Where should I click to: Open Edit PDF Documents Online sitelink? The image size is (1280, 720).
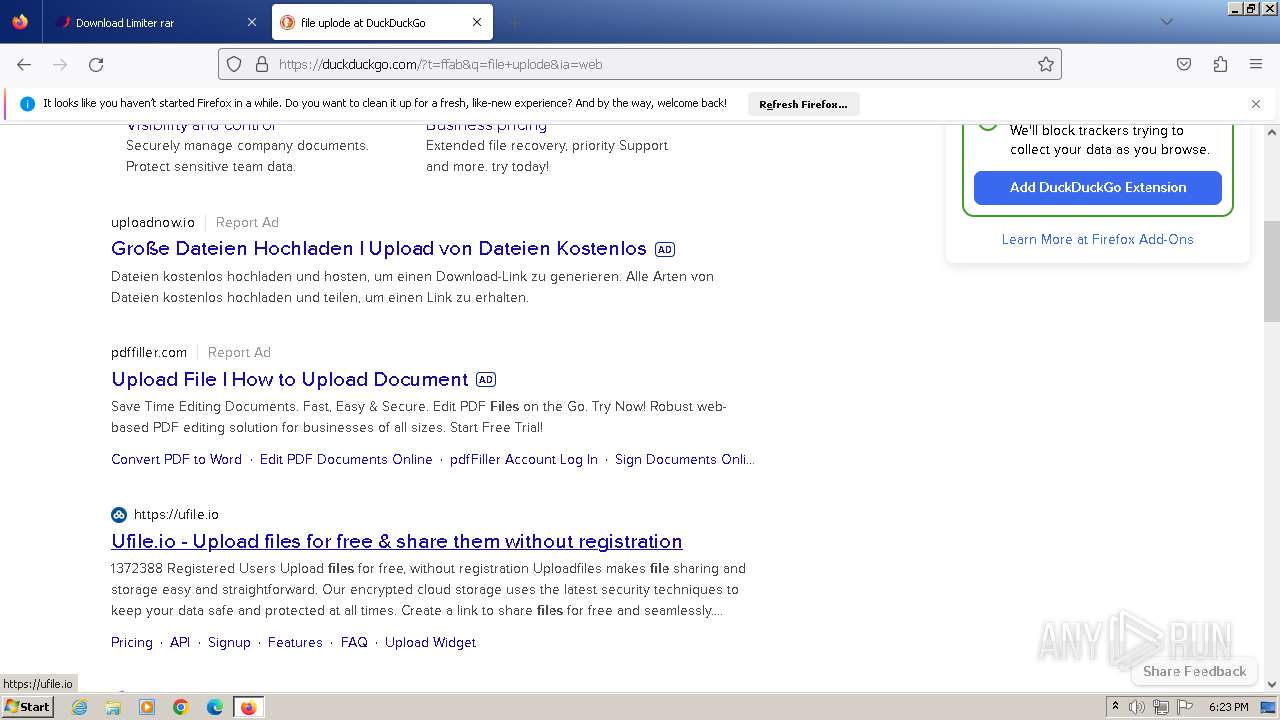click(x=346, y=459)
